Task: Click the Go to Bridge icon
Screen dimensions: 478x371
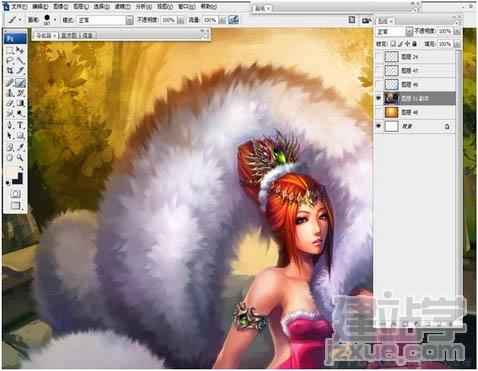Action: [366, 20]
